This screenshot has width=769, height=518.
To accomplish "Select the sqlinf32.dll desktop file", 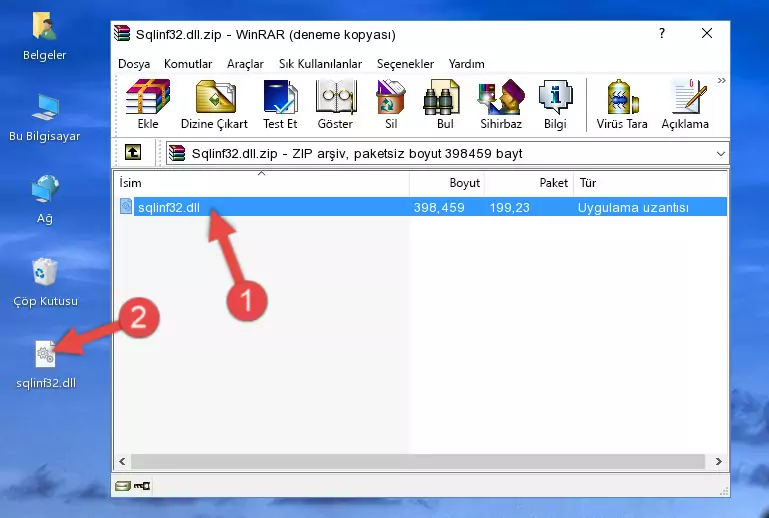I will [46, 364].
